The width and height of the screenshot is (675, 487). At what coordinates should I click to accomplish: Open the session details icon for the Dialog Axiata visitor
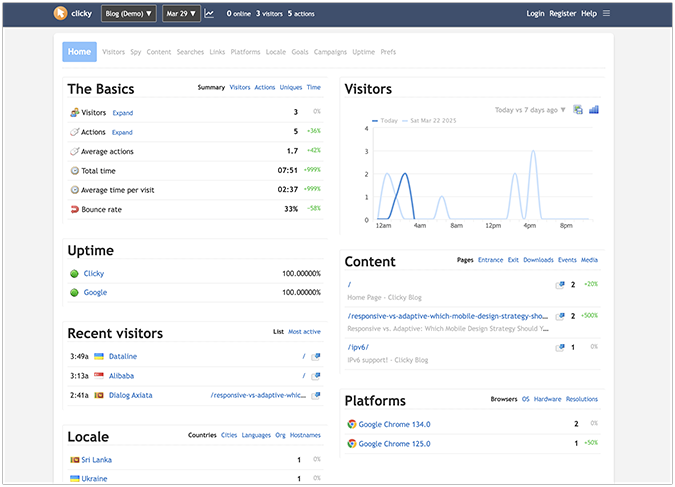316,395
